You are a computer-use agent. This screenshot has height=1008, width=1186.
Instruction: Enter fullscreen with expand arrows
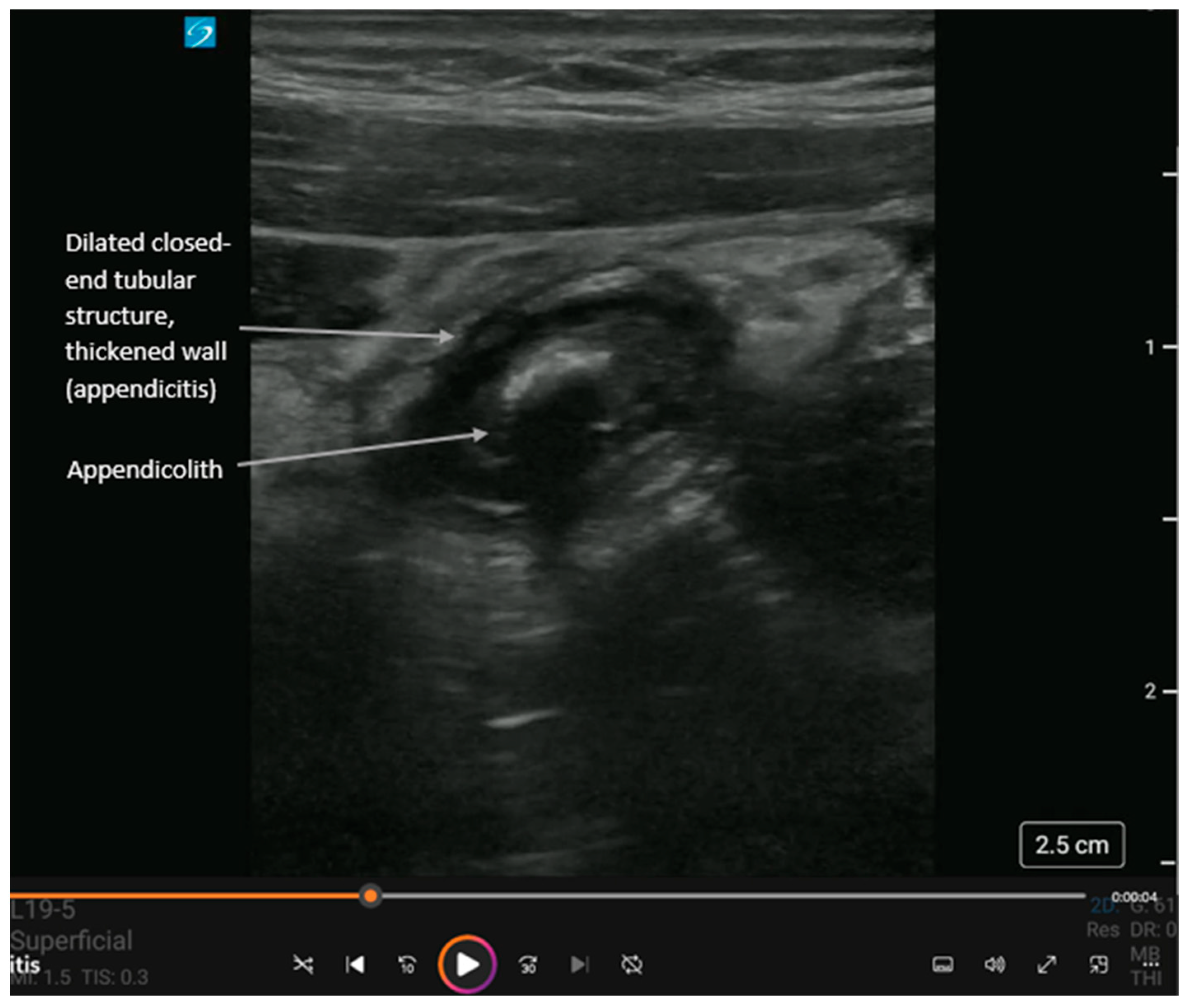point(1046,965)
